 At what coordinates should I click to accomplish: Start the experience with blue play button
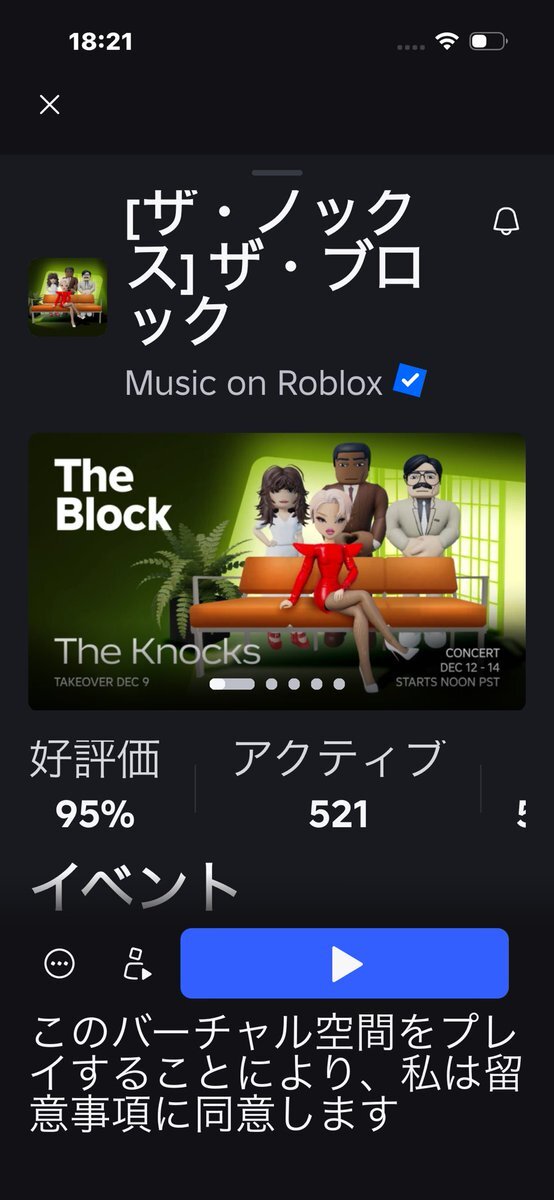(x=344, y=963)
